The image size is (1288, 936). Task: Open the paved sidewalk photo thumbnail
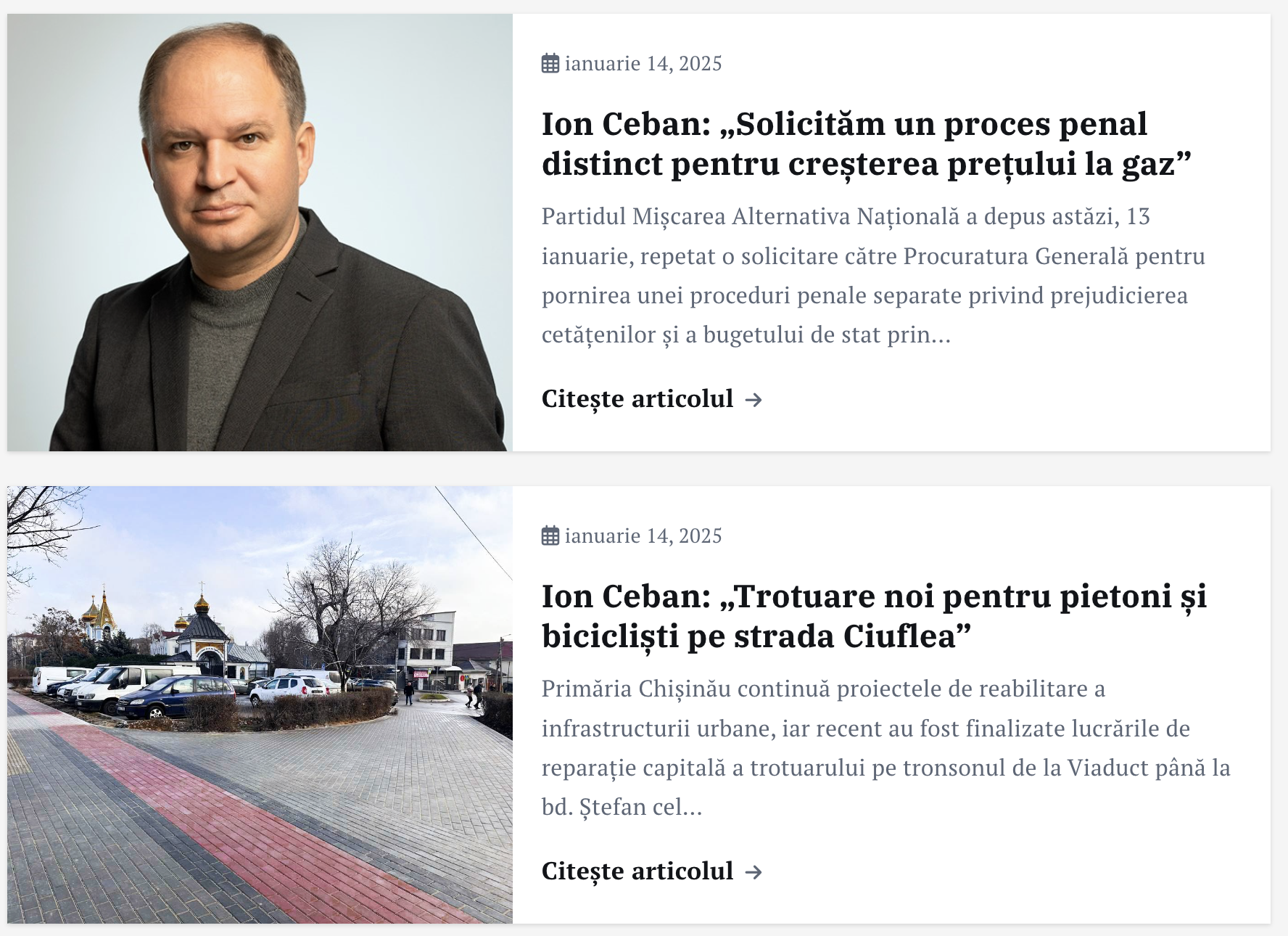pyautogui.click(x=260, y=705)
